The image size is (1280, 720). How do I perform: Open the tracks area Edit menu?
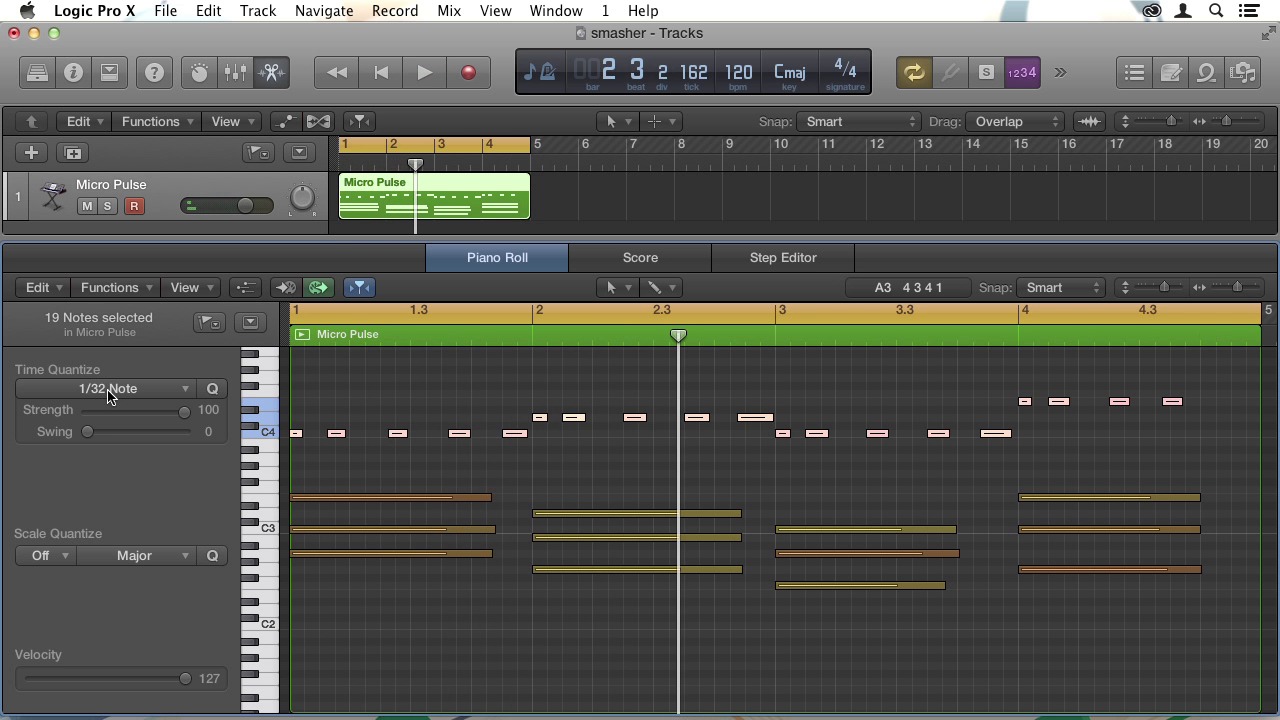pyautogui.click(x=84, y=122)
